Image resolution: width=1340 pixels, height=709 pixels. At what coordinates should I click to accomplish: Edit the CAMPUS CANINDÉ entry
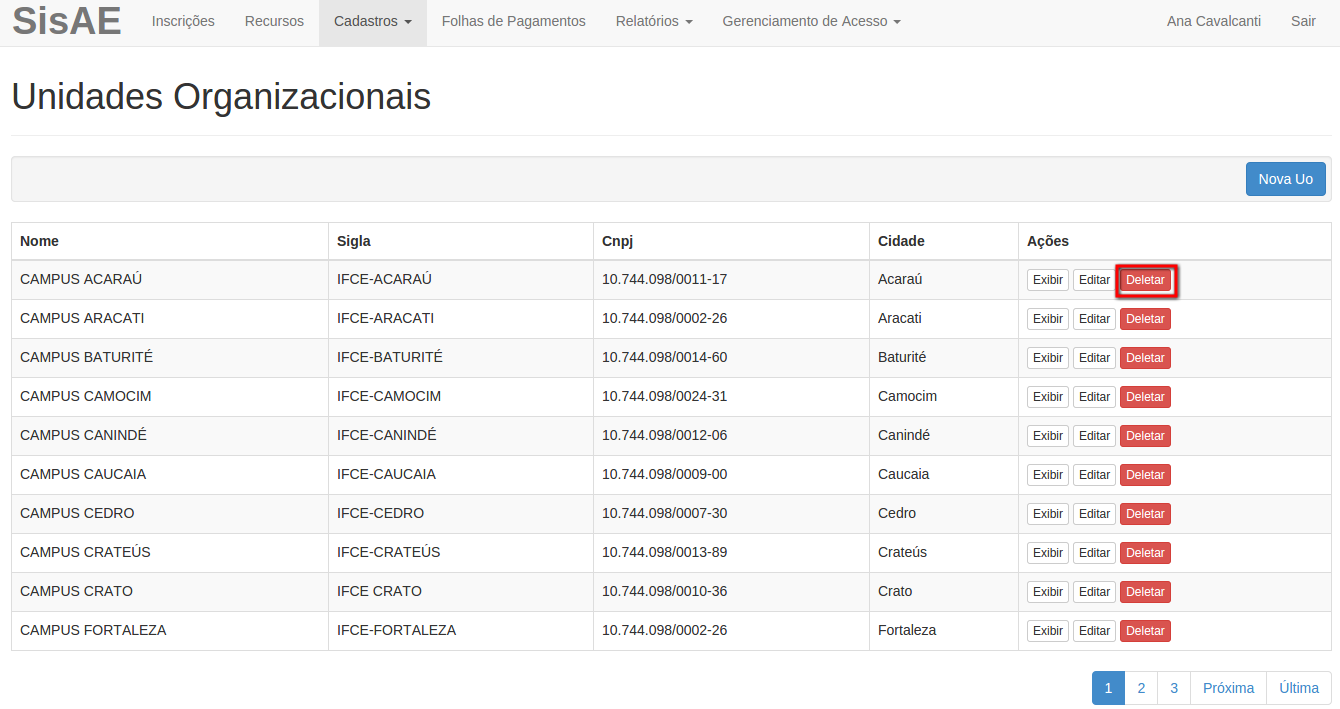1095,436
